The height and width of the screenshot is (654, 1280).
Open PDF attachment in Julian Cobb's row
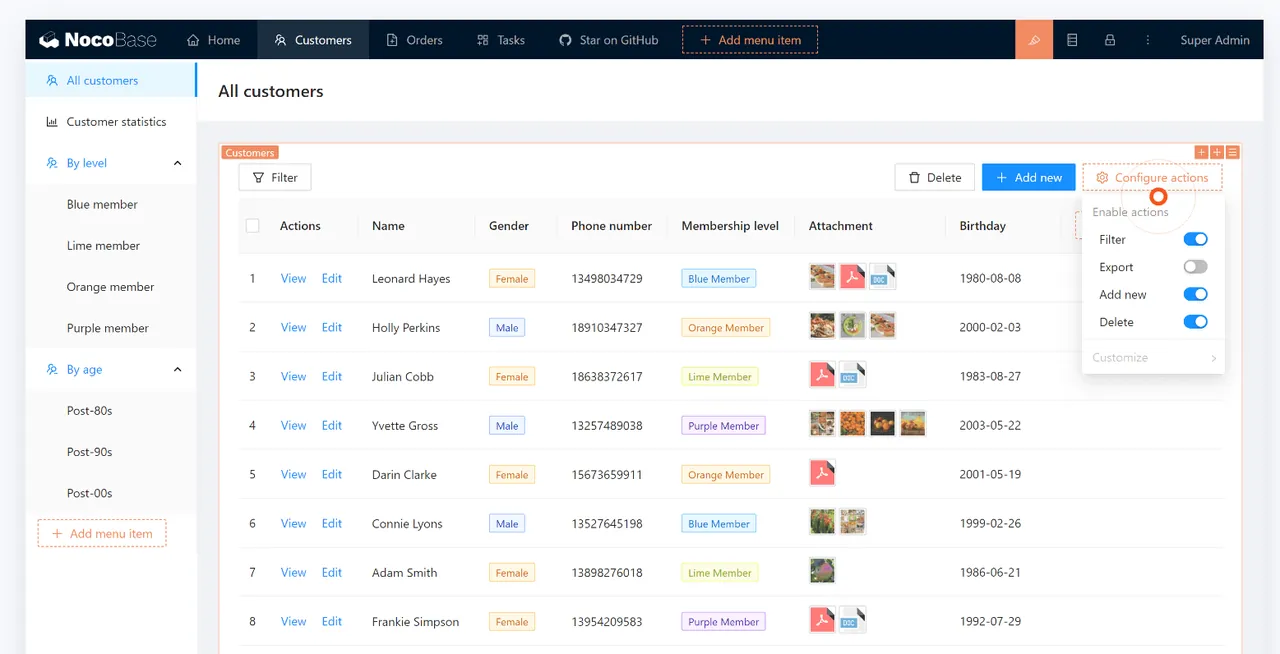822,375
